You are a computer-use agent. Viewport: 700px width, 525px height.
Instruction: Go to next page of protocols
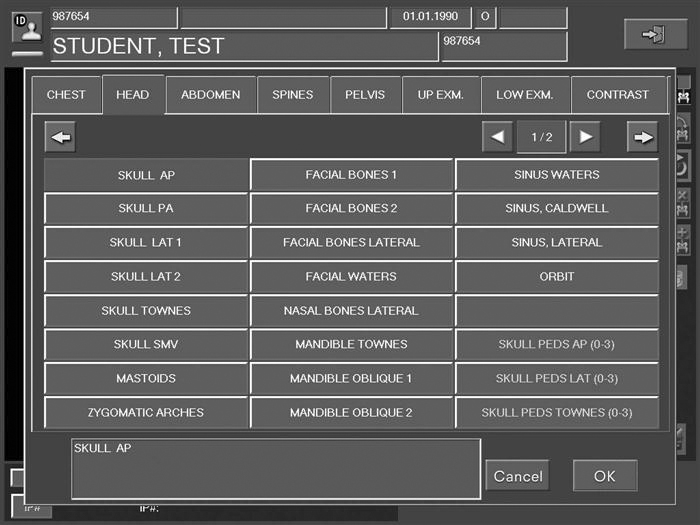(x=585, y=137)
